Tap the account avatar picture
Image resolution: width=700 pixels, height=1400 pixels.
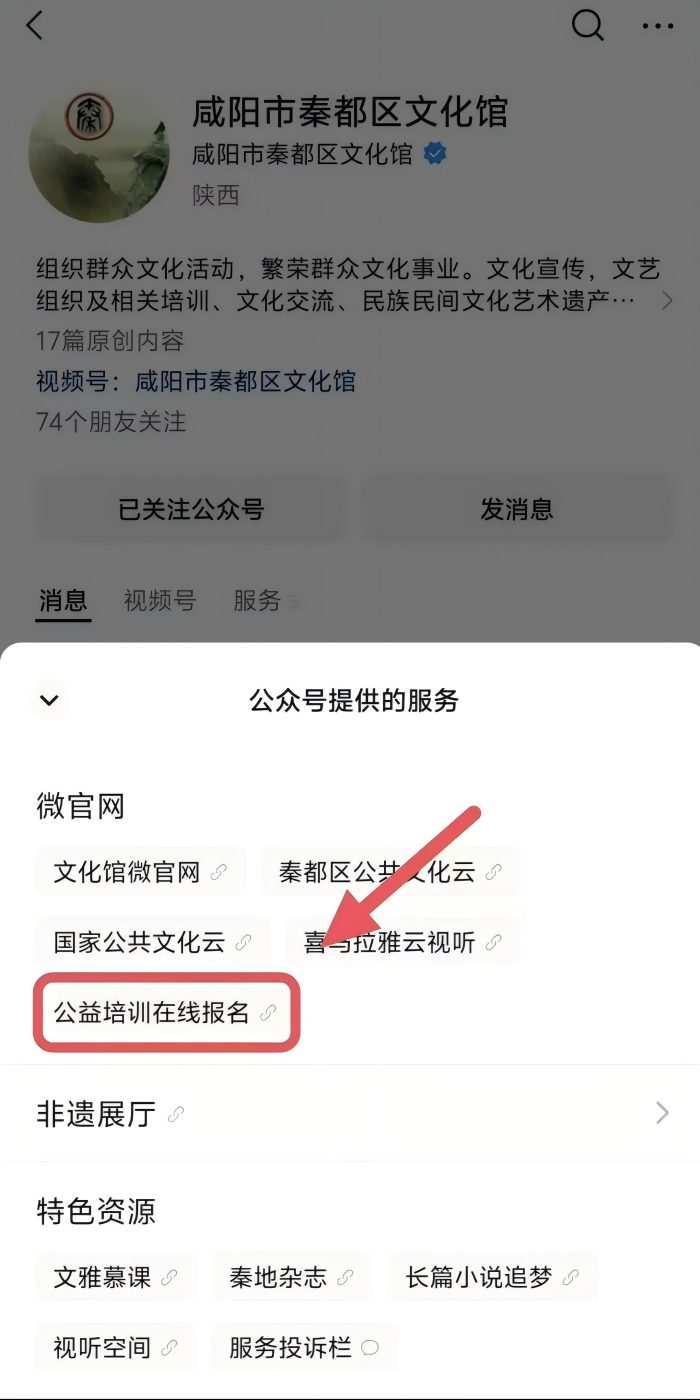[99, 153]
